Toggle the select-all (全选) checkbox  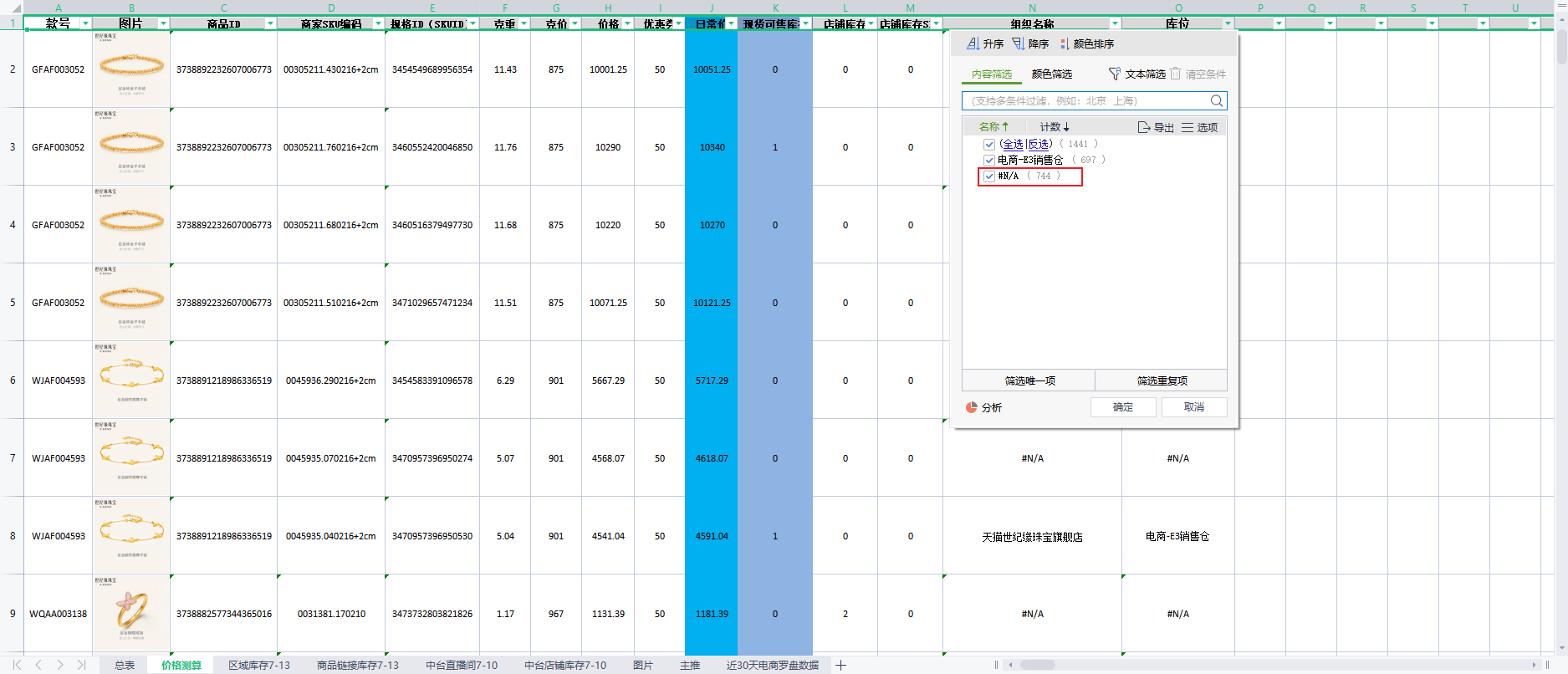tap(989, 144)
